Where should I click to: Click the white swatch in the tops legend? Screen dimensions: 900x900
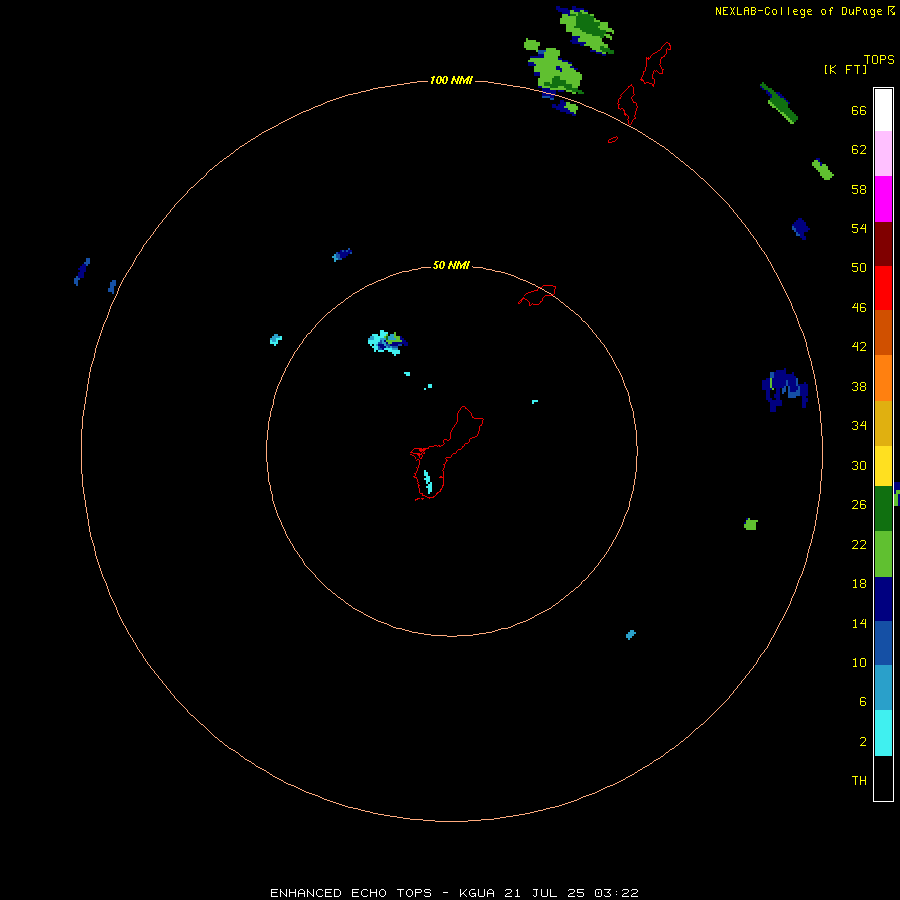click(883, 110)
